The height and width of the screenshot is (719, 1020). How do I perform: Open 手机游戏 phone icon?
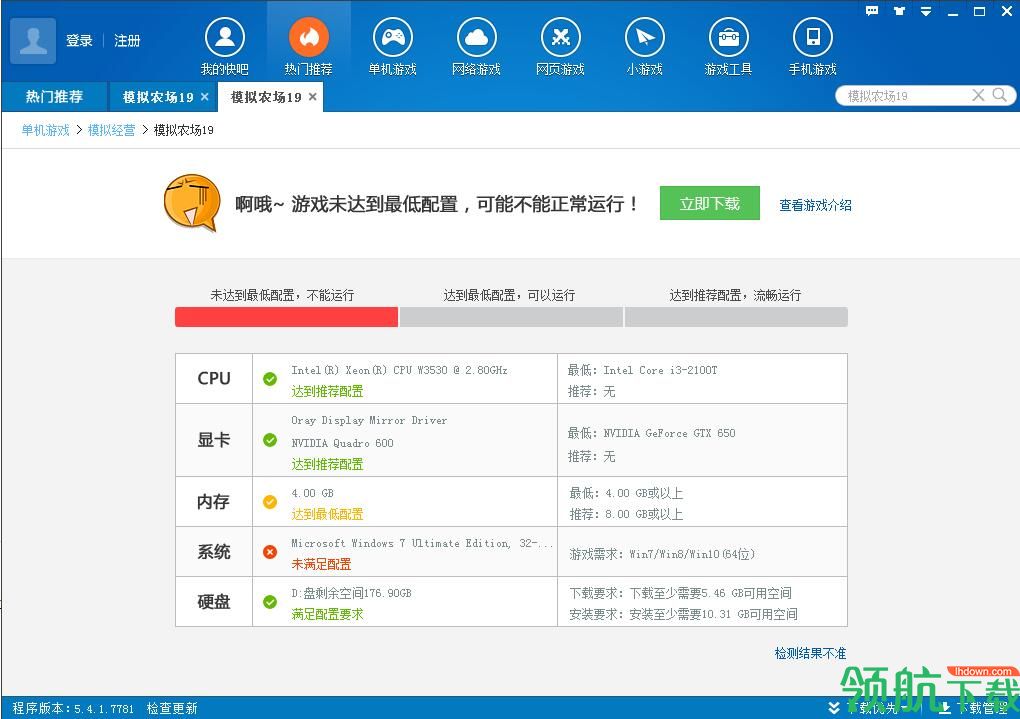(x=812, y=38)
